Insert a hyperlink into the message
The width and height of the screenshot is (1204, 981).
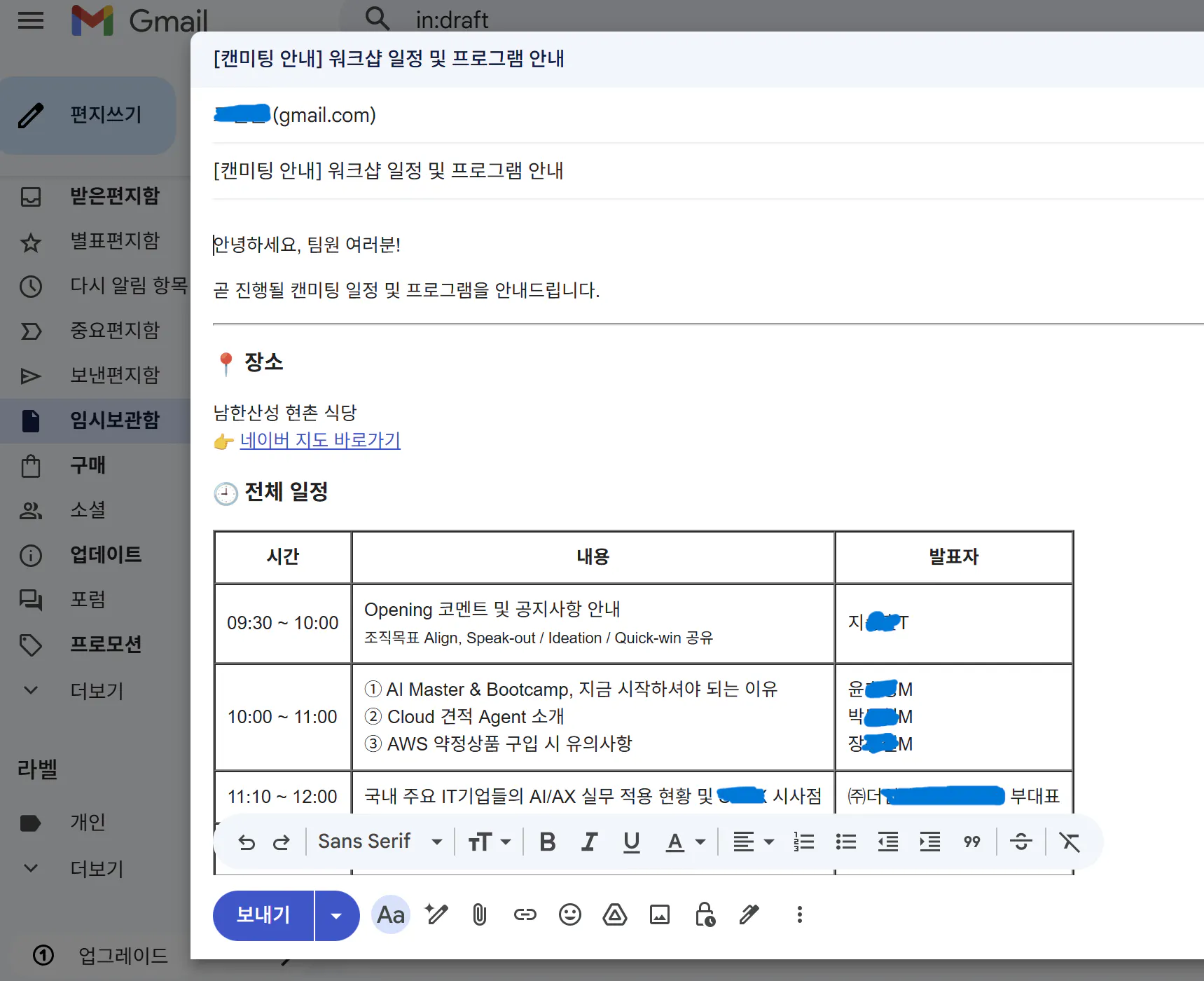pyautogui.click(x=524, y=914)
